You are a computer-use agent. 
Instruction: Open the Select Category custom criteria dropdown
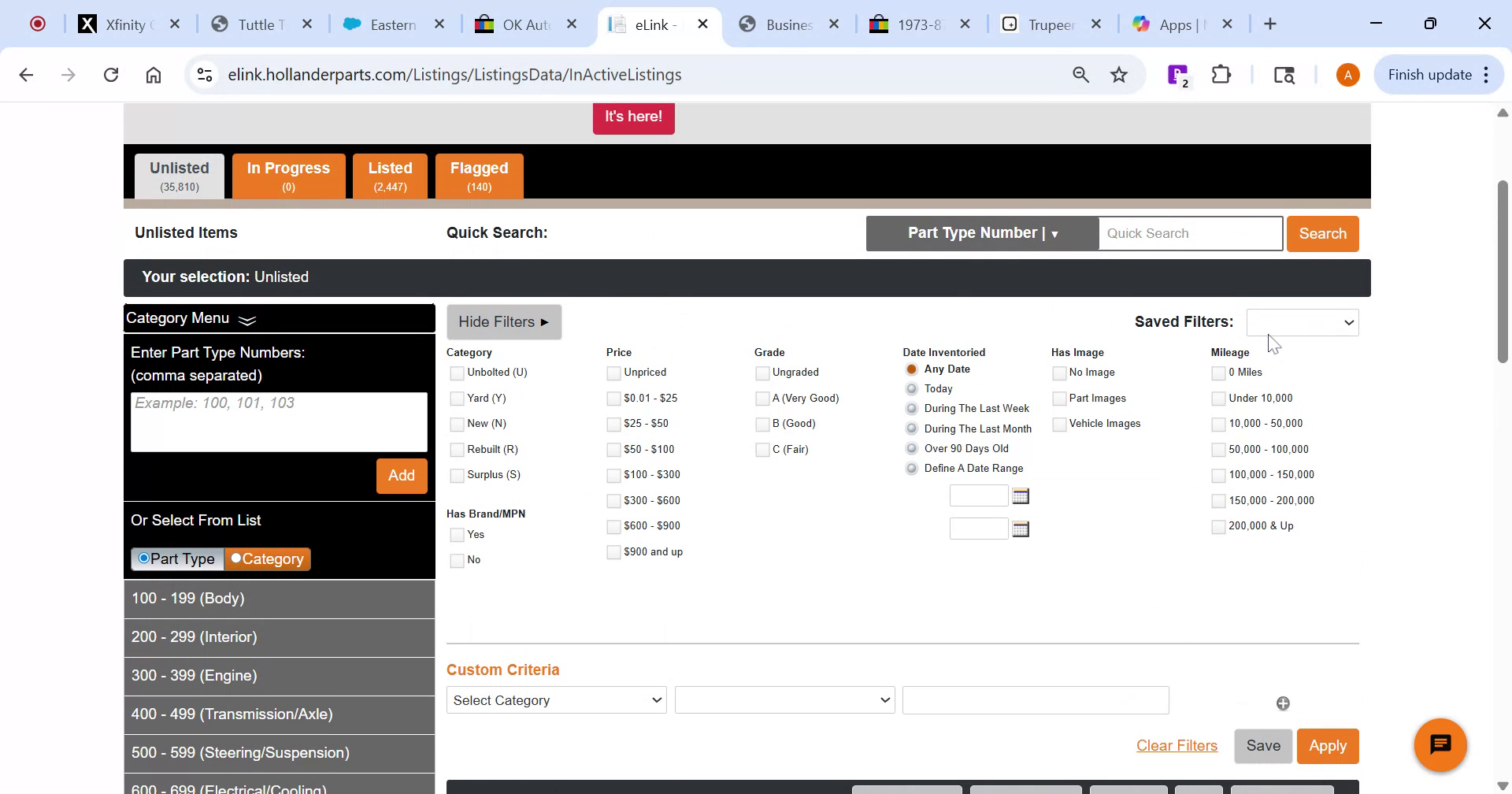pos(556,699)
